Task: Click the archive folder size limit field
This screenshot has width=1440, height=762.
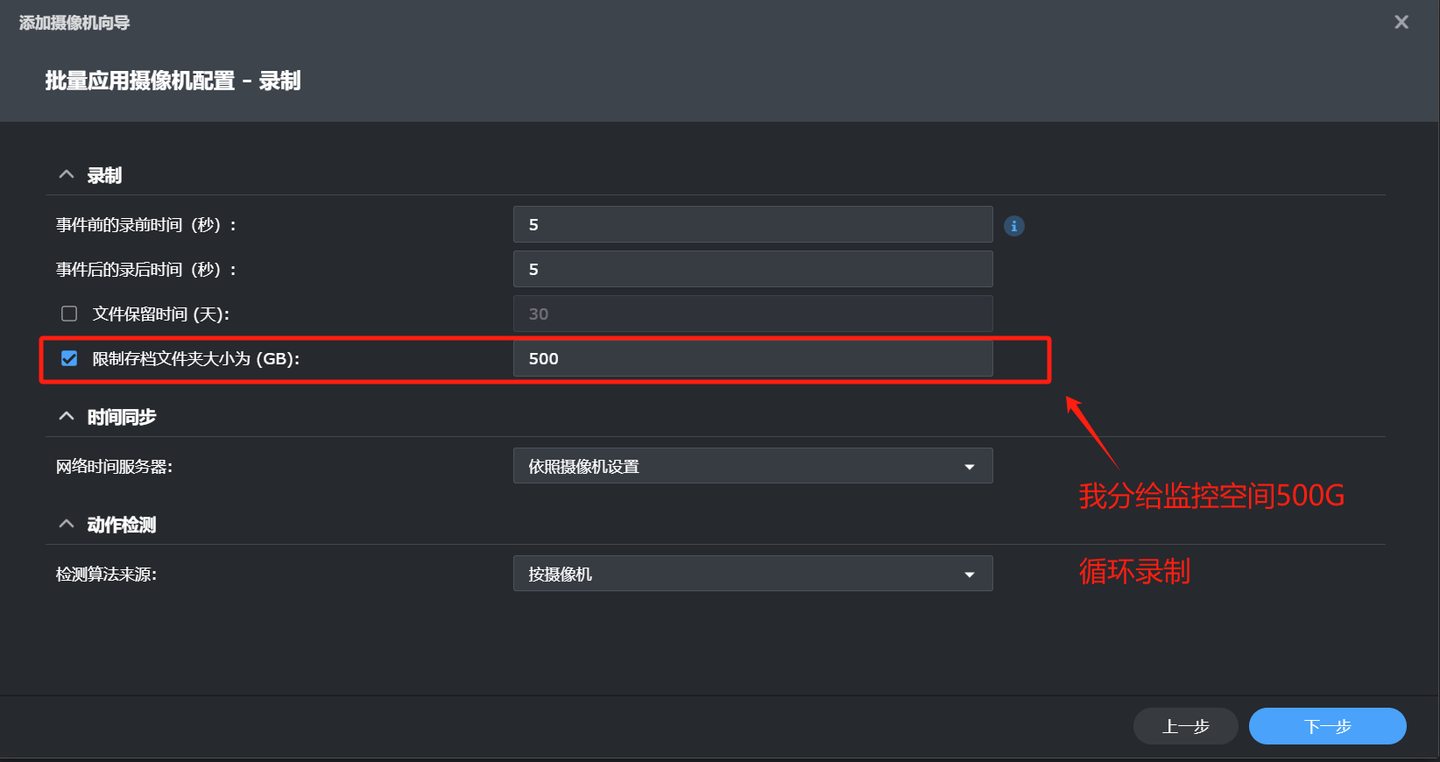Action: 752,359
